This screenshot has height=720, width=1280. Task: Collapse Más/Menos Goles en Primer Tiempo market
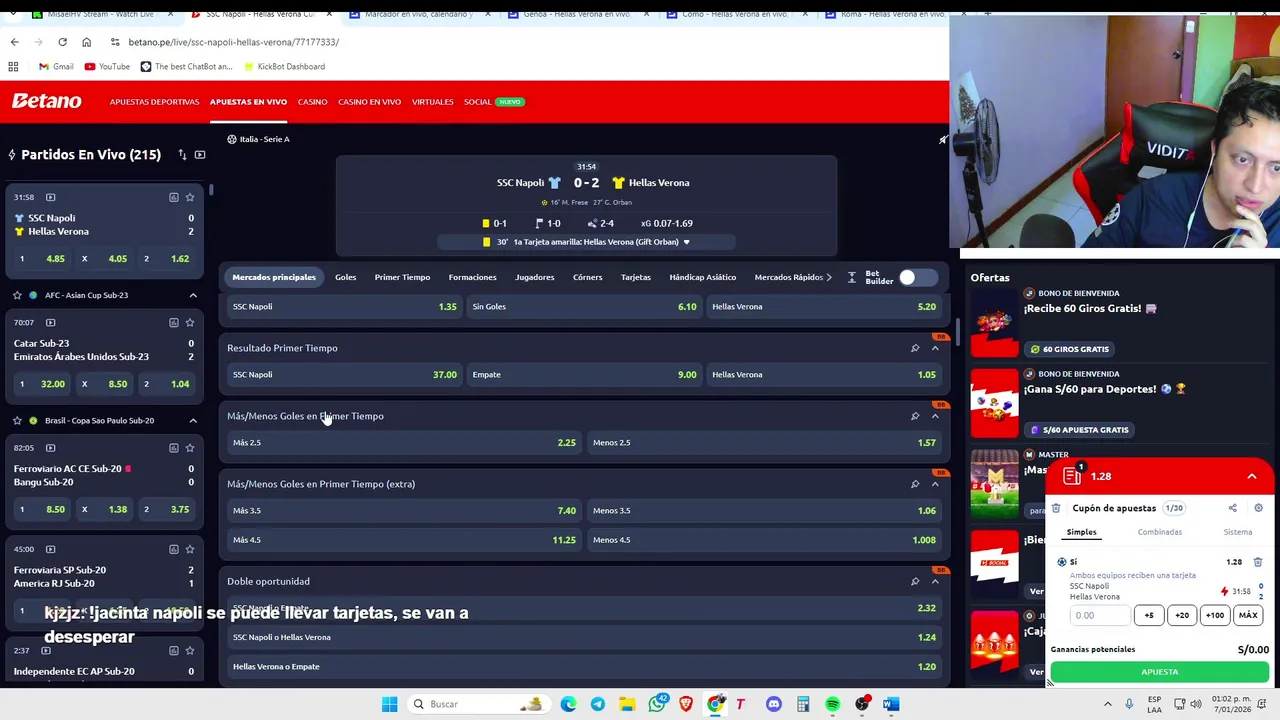click(935, 416)
